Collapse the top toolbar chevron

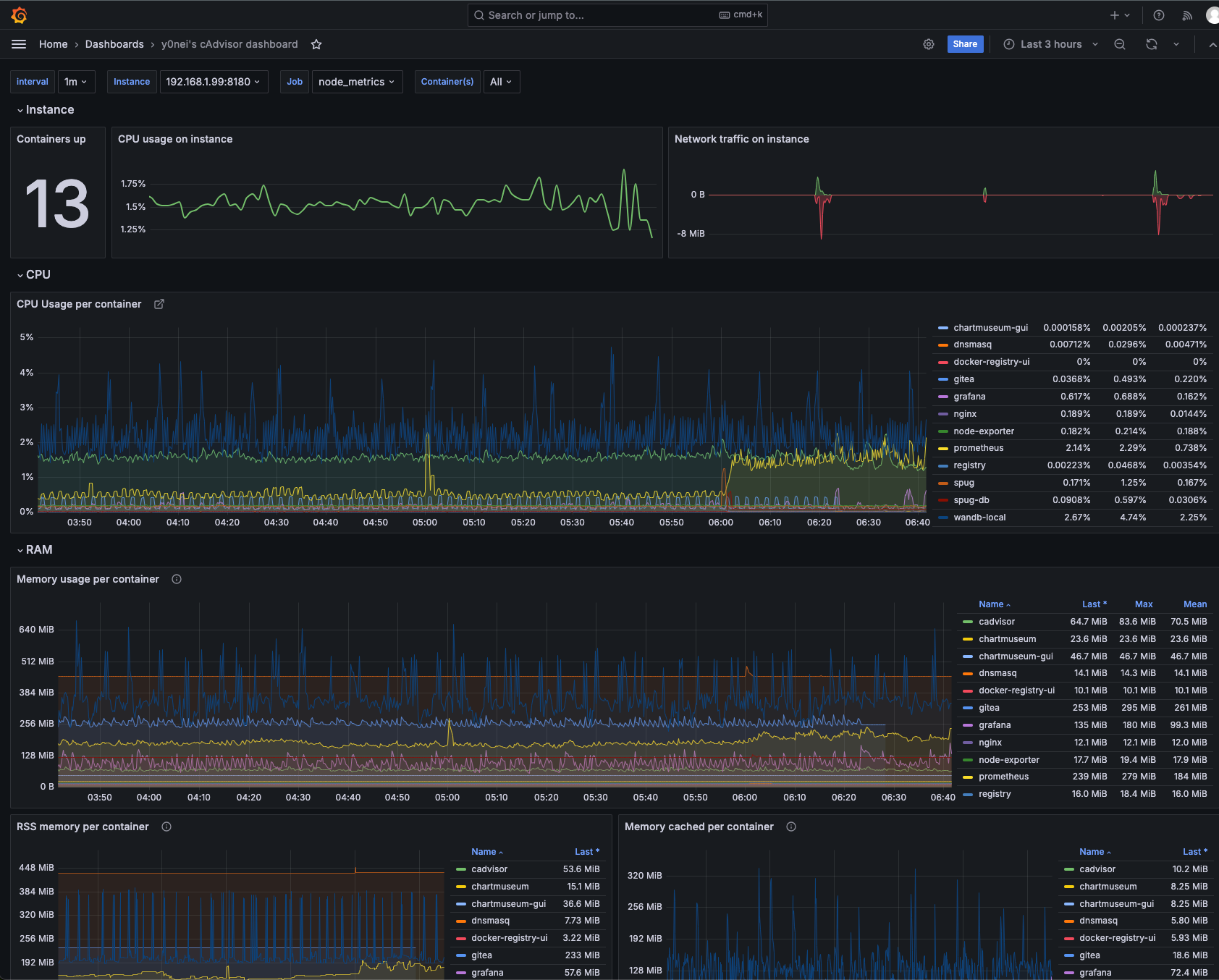1212,44
